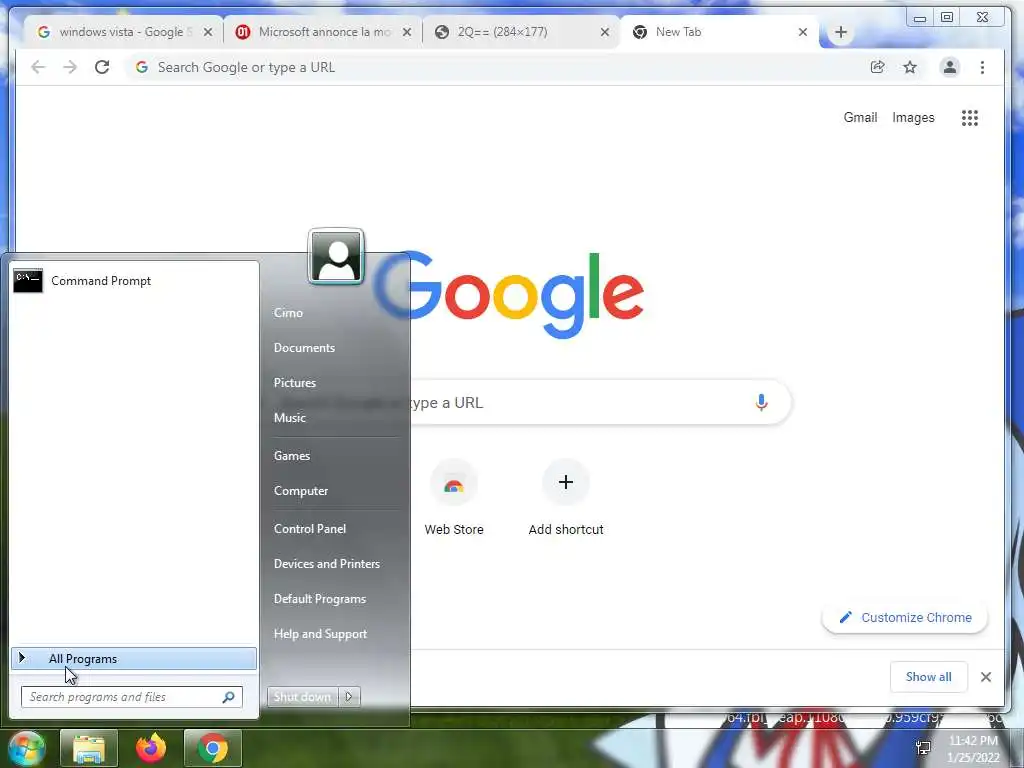The height and width of the screenshot is (768, 1024).
Task: Click the taskbar clock
Action: pos(973,749)
